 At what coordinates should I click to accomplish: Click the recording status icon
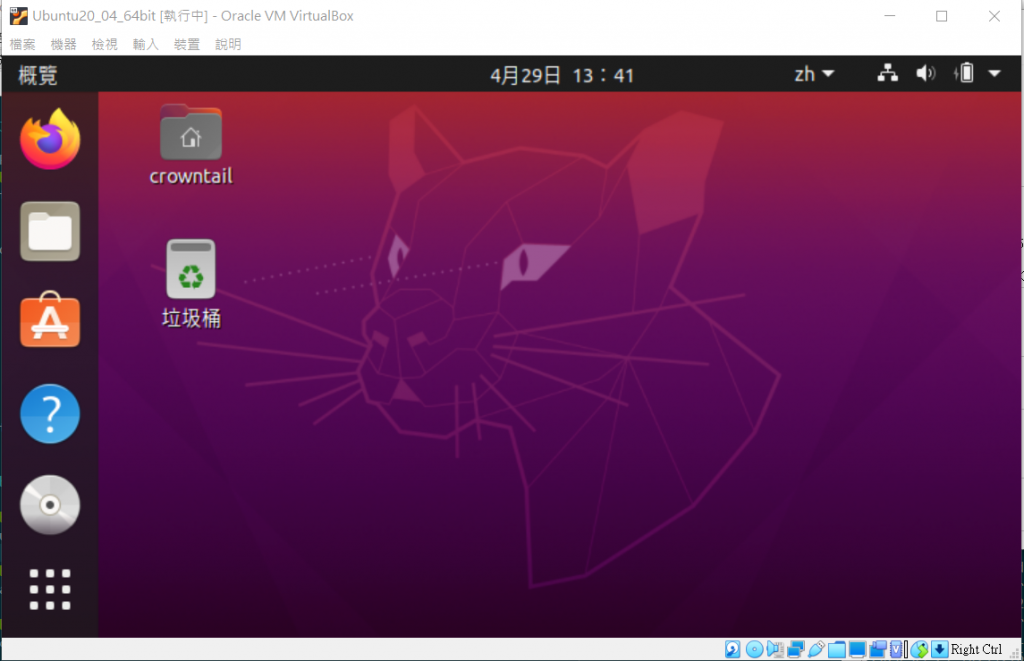point(878,649)
